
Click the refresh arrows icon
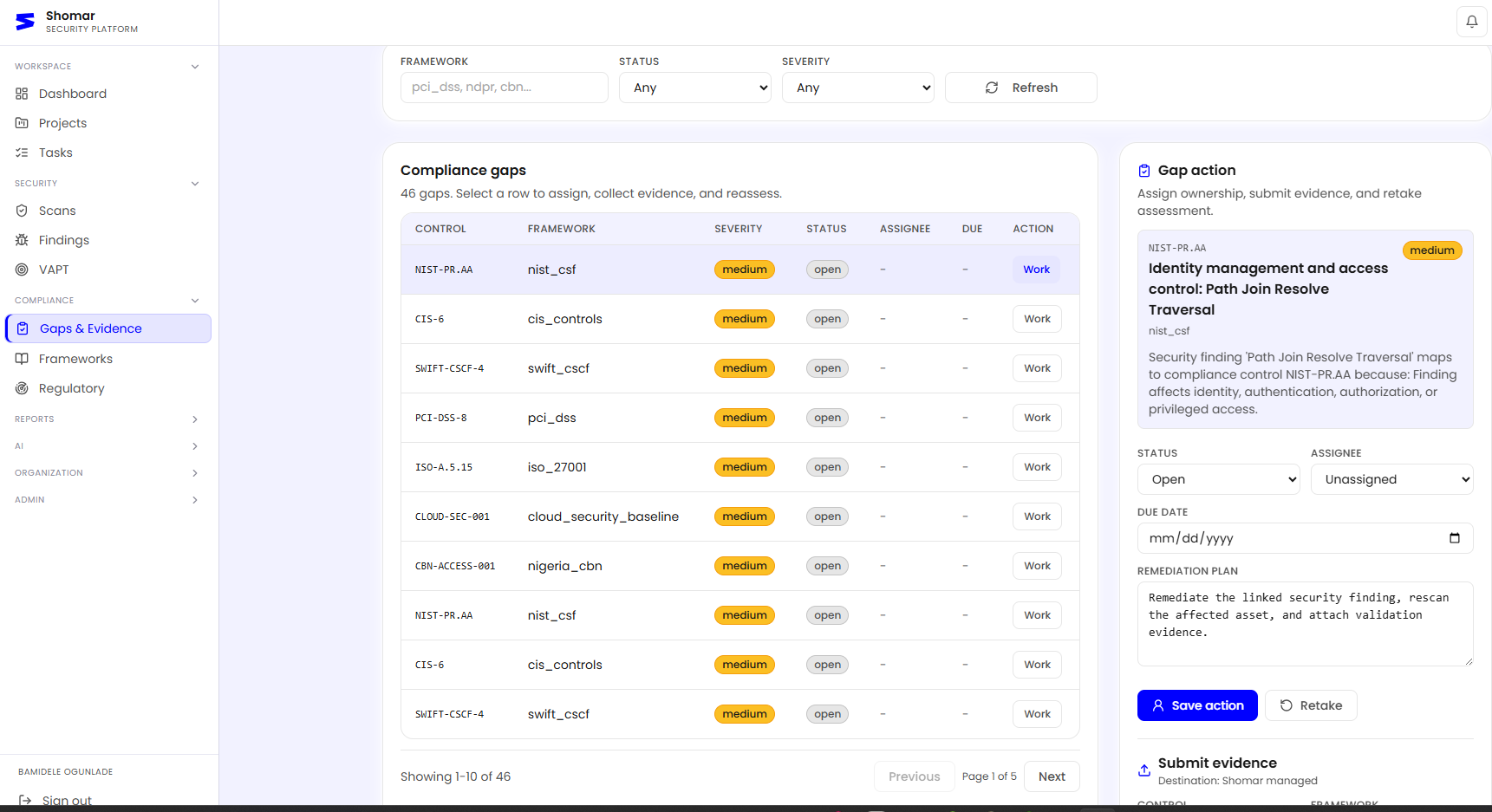(x=992, y=88)
